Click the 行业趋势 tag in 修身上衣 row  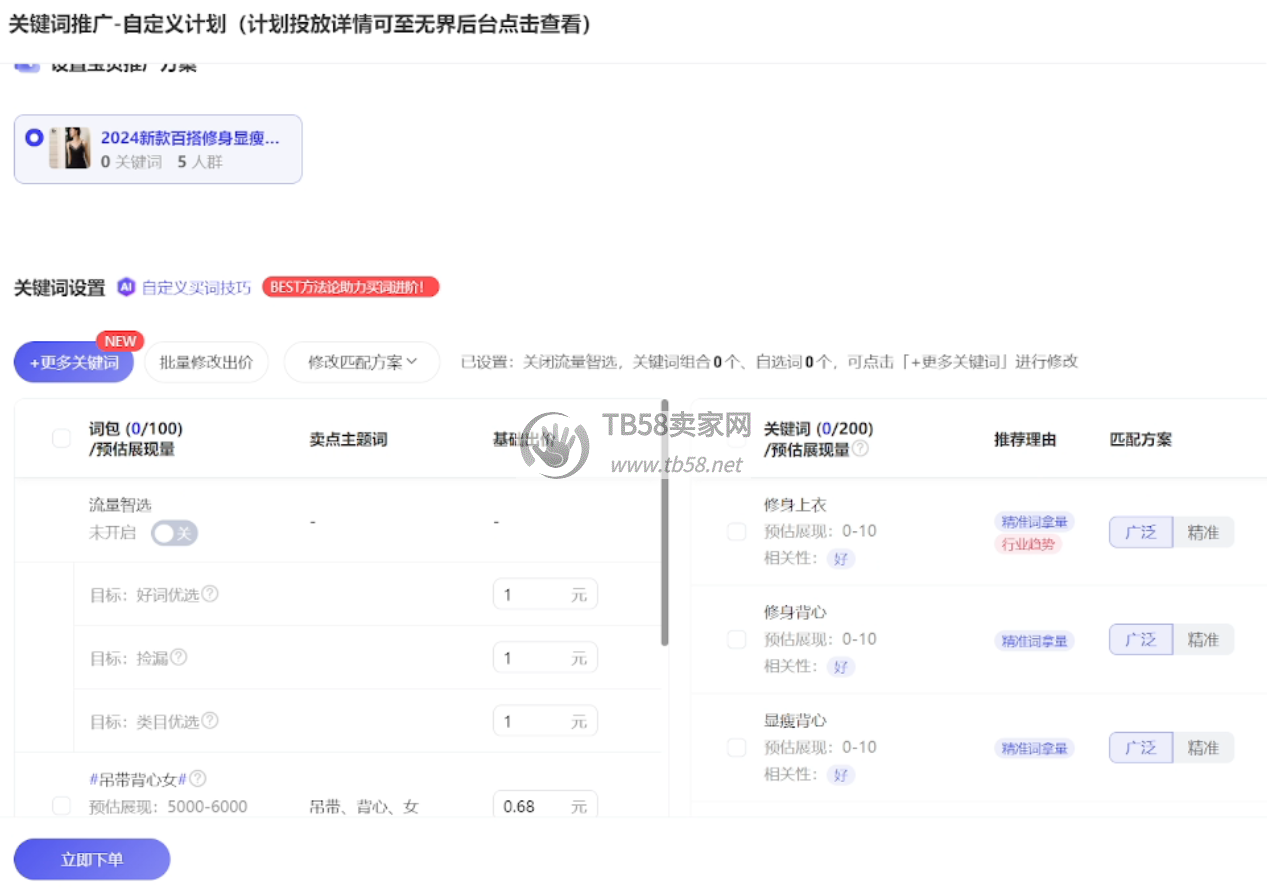tap(1028, 544)
